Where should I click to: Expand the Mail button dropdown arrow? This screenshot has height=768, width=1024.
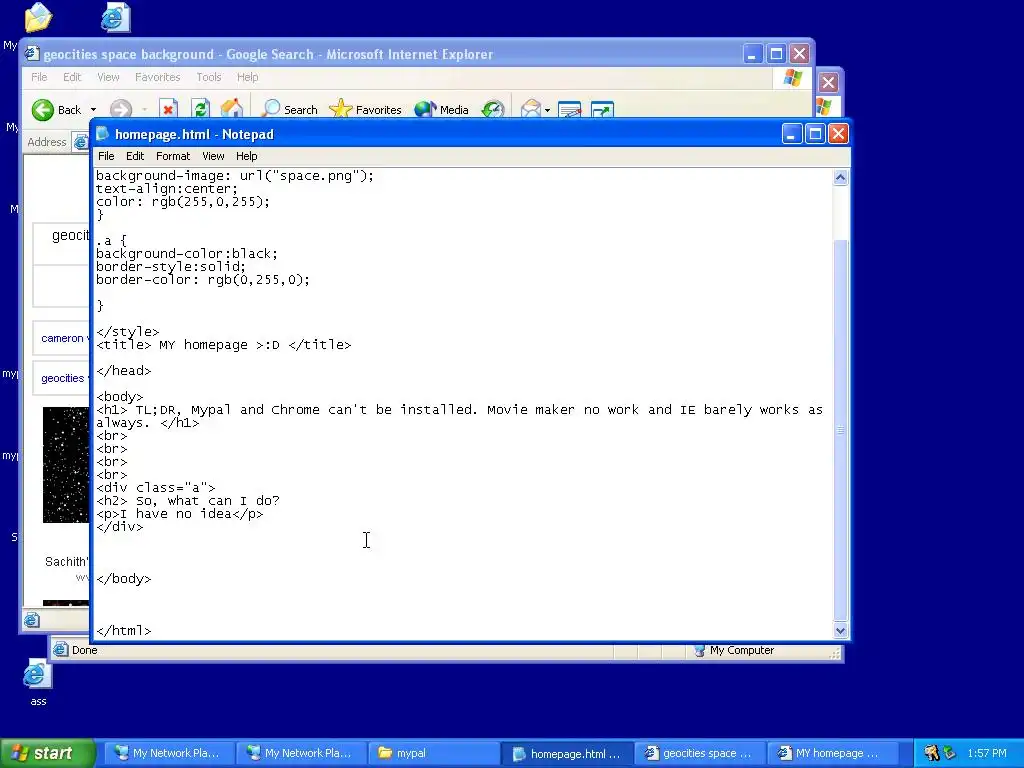(x=547, y=110)
